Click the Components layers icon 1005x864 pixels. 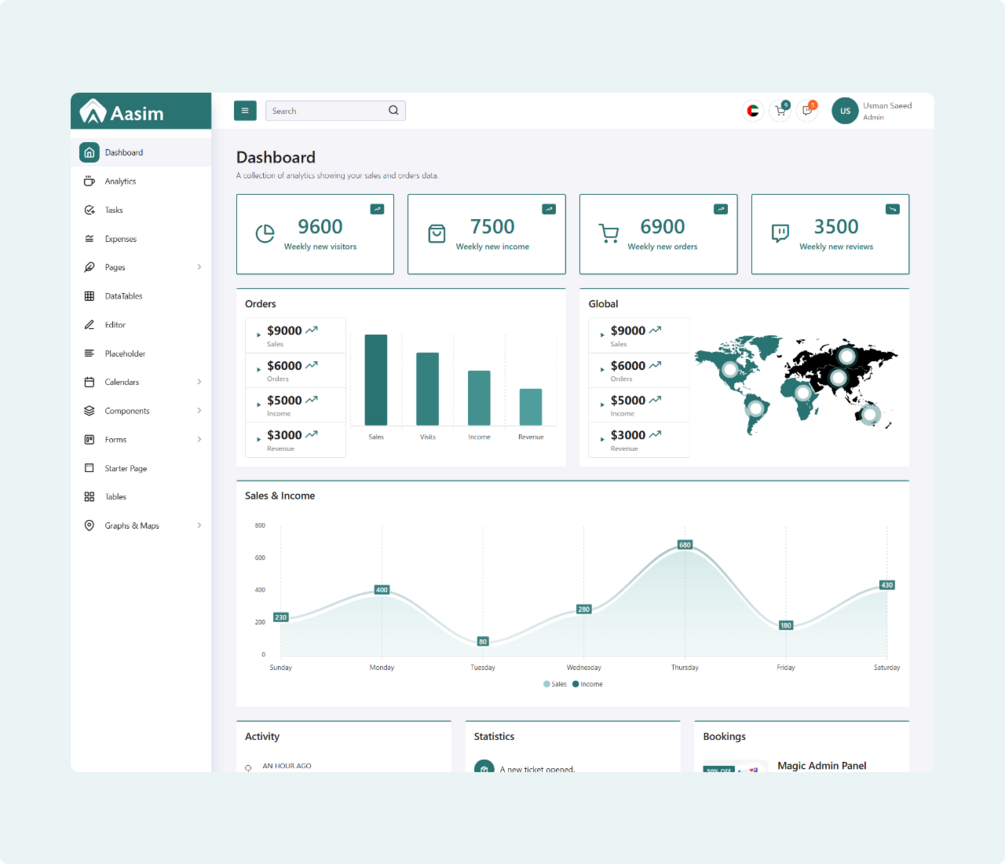pyautogui.click(x=89, y=411)
